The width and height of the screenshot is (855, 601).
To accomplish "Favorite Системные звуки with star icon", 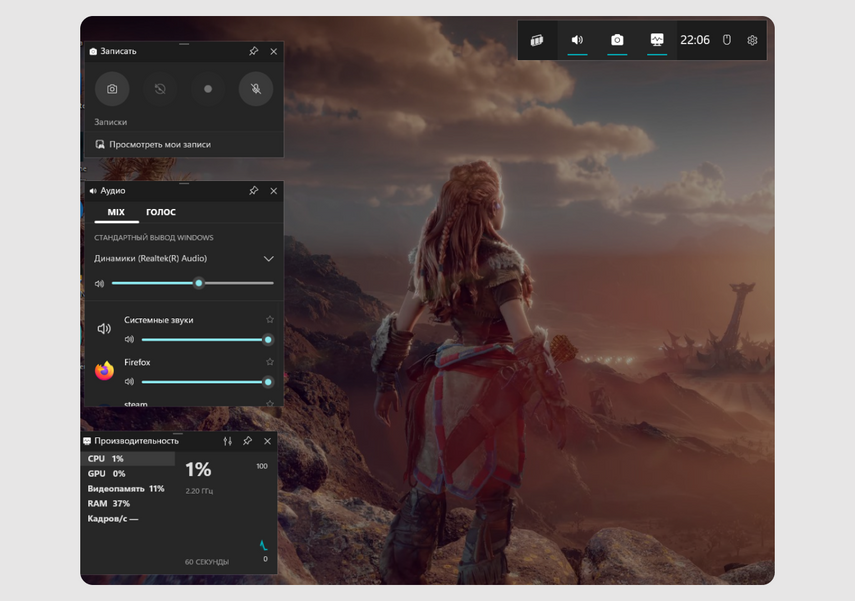I will (270, 320).
